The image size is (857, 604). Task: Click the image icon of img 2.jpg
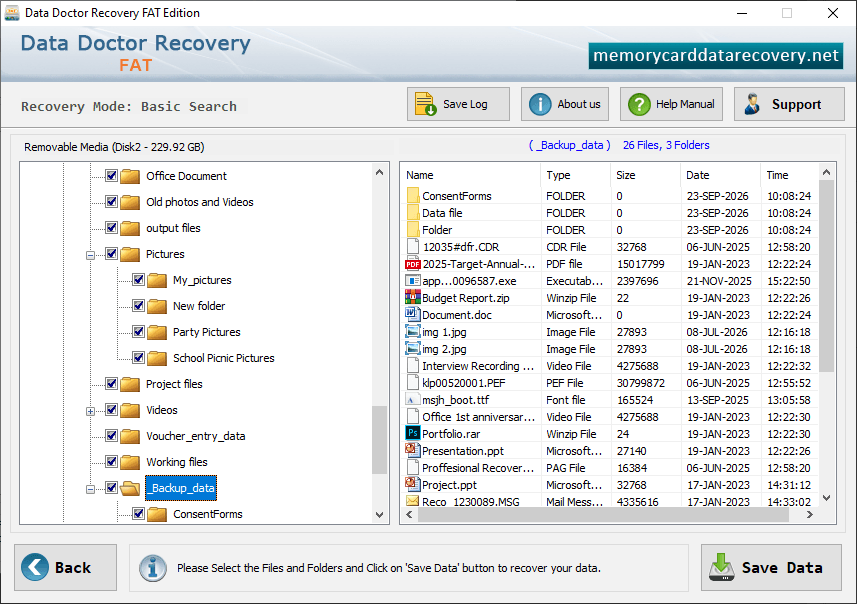tap(412, 348)
